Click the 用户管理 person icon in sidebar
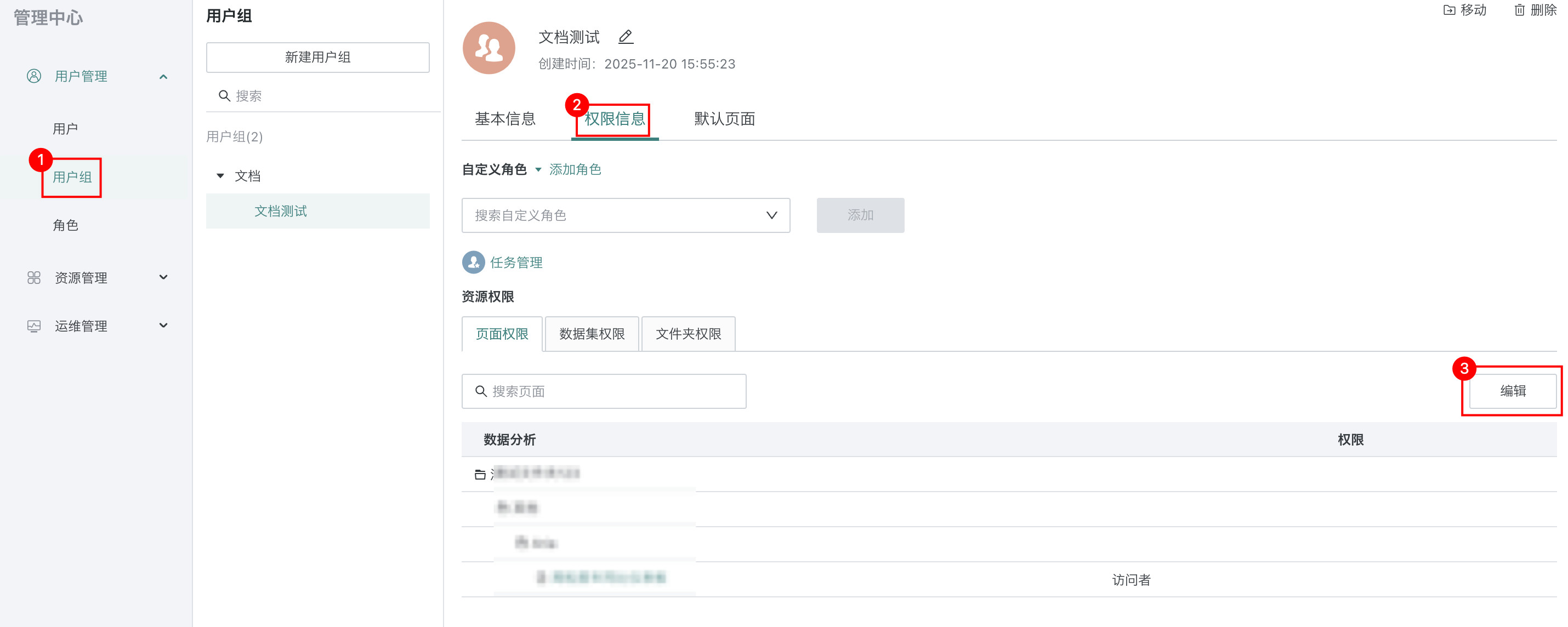Image resolution: width=1568 pixels, height=627 pixels. click(x=34, y=76)
